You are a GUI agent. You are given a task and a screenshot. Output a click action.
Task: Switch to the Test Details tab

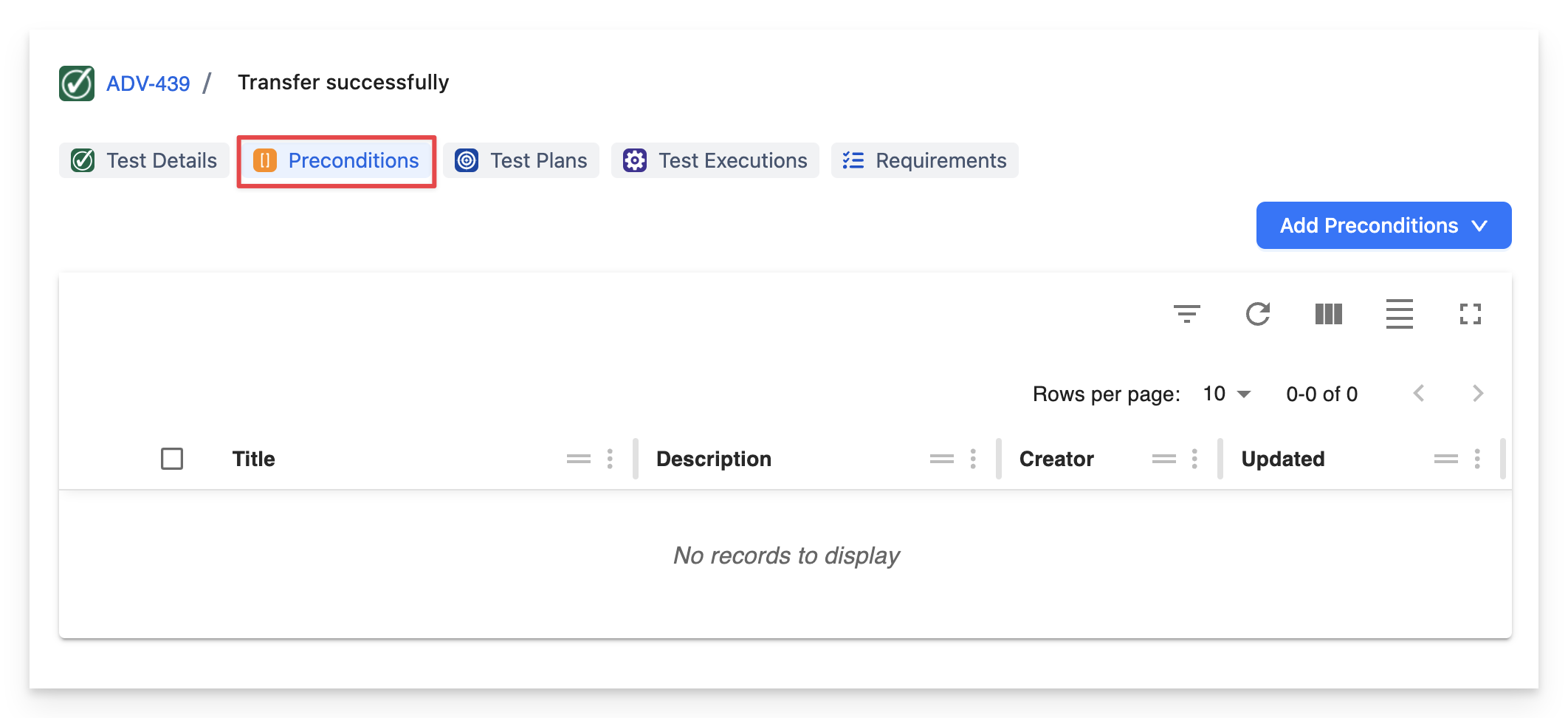point(145,160)
